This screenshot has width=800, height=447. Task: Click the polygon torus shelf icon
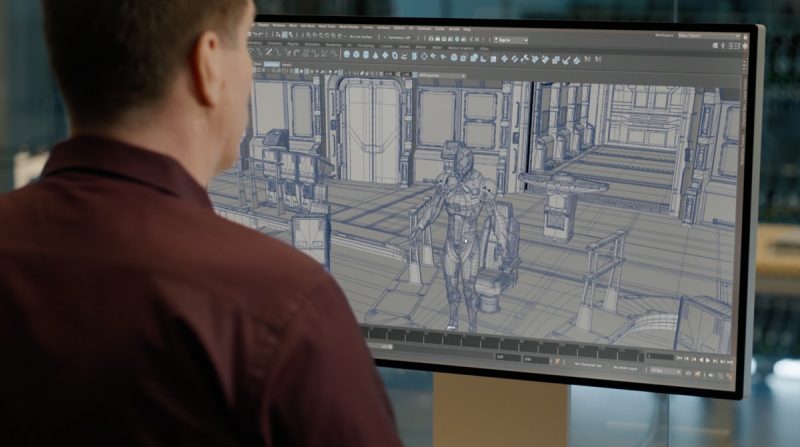pos(386,55)
